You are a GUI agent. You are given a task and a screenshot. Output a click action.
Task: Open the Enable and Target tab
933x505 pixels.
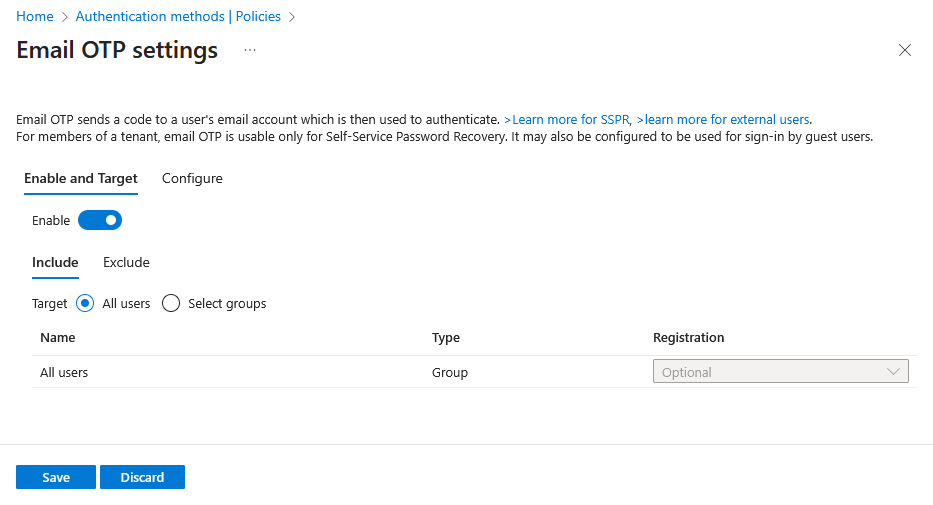[81, 178]
